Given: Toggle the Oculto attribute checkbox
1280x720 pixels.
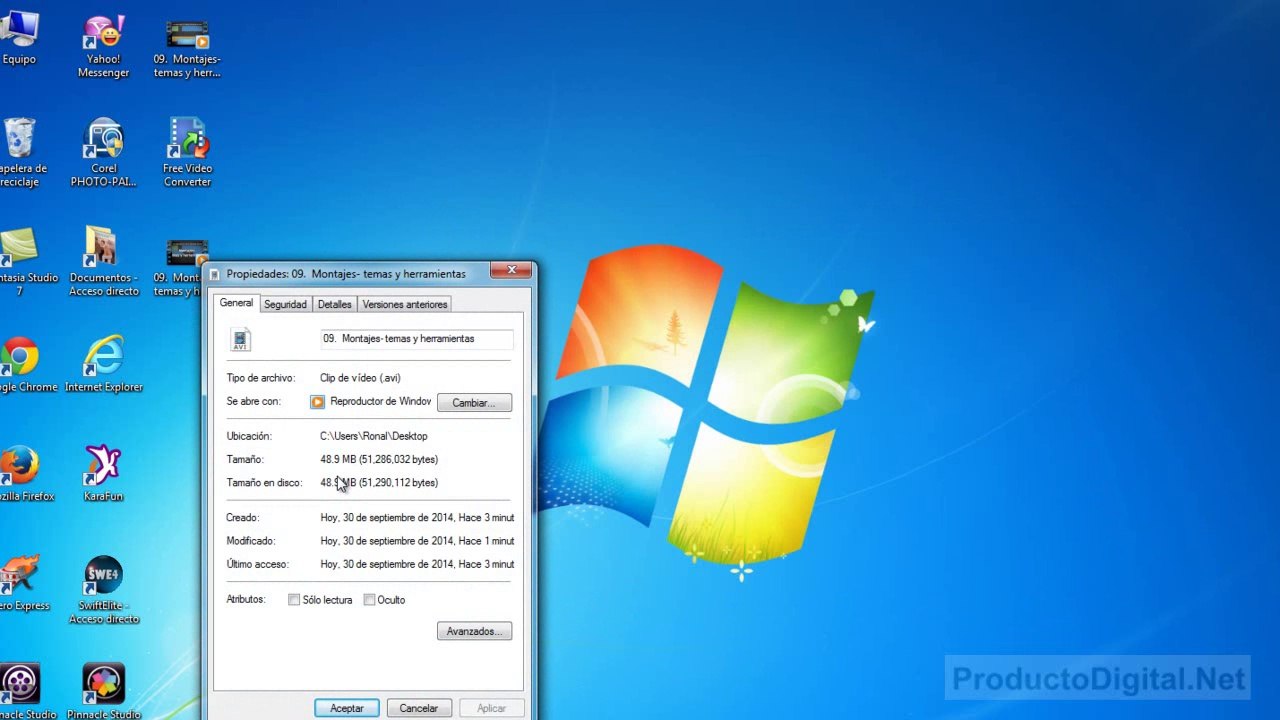Looking at the screenshot, I should click(369, 600).
